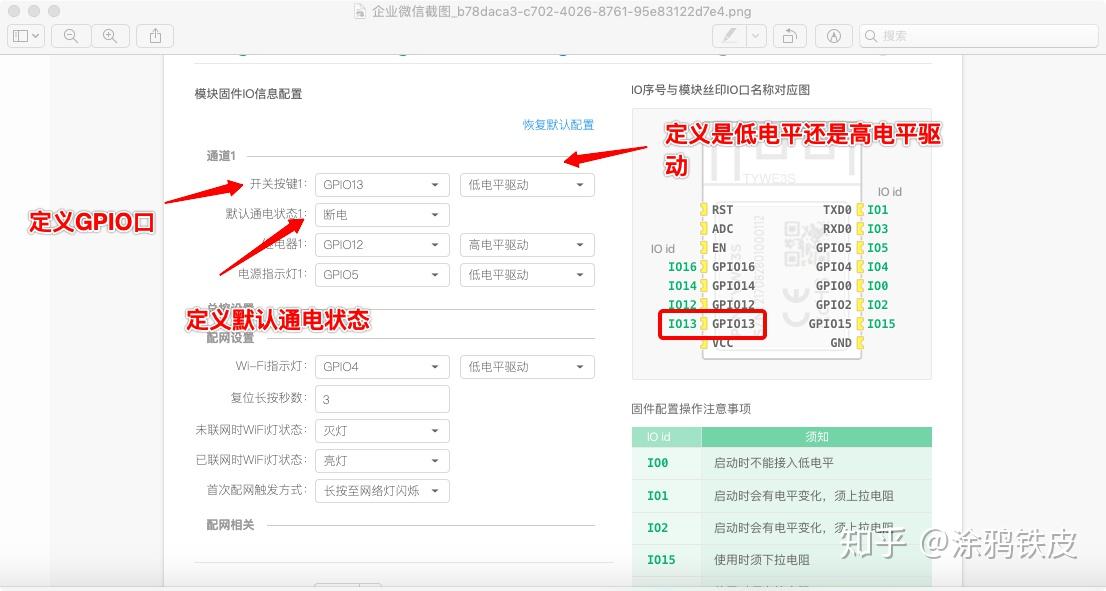Click the rotate image icon
Image resolution: width=1106 pixels, height=591 pixels.
(789, 36)
